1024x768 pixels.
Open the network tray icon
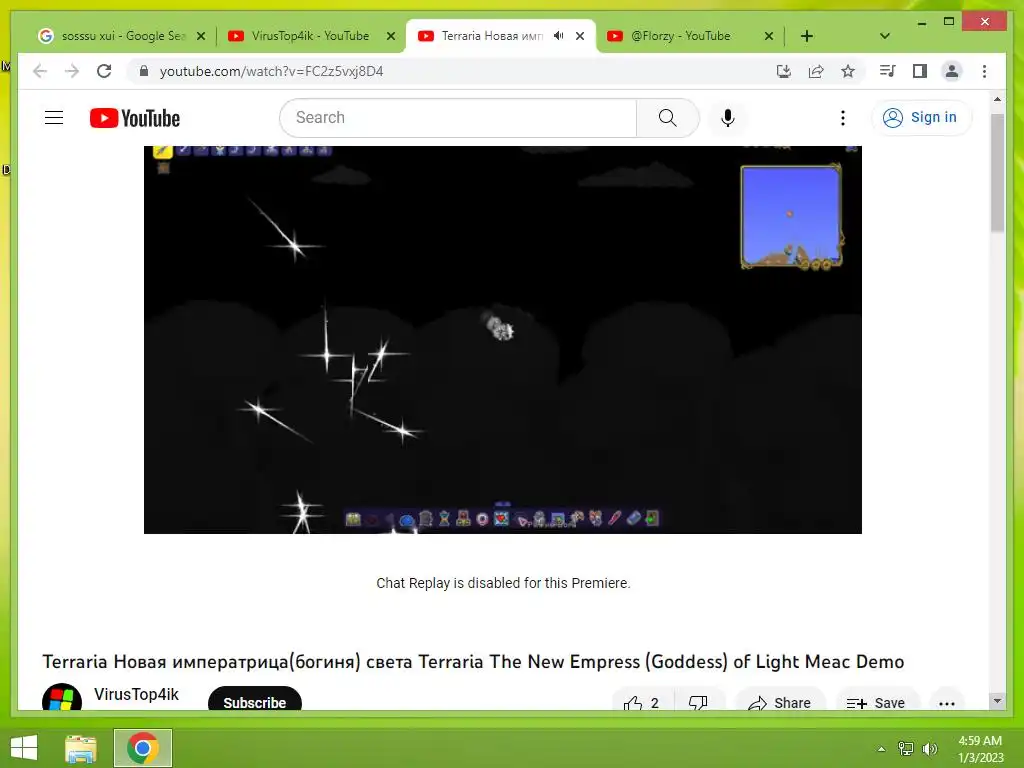[x=905, y=749]
